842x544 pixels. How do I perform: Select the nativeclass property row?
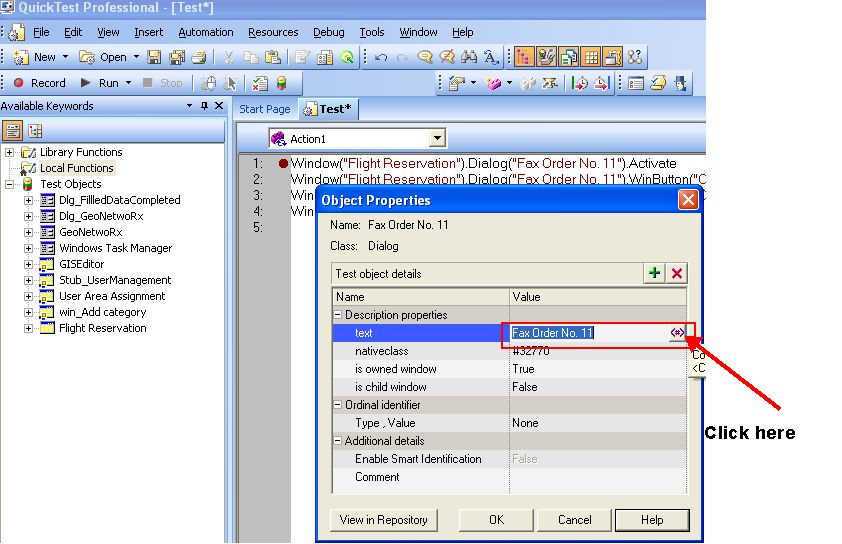[509, 351]
